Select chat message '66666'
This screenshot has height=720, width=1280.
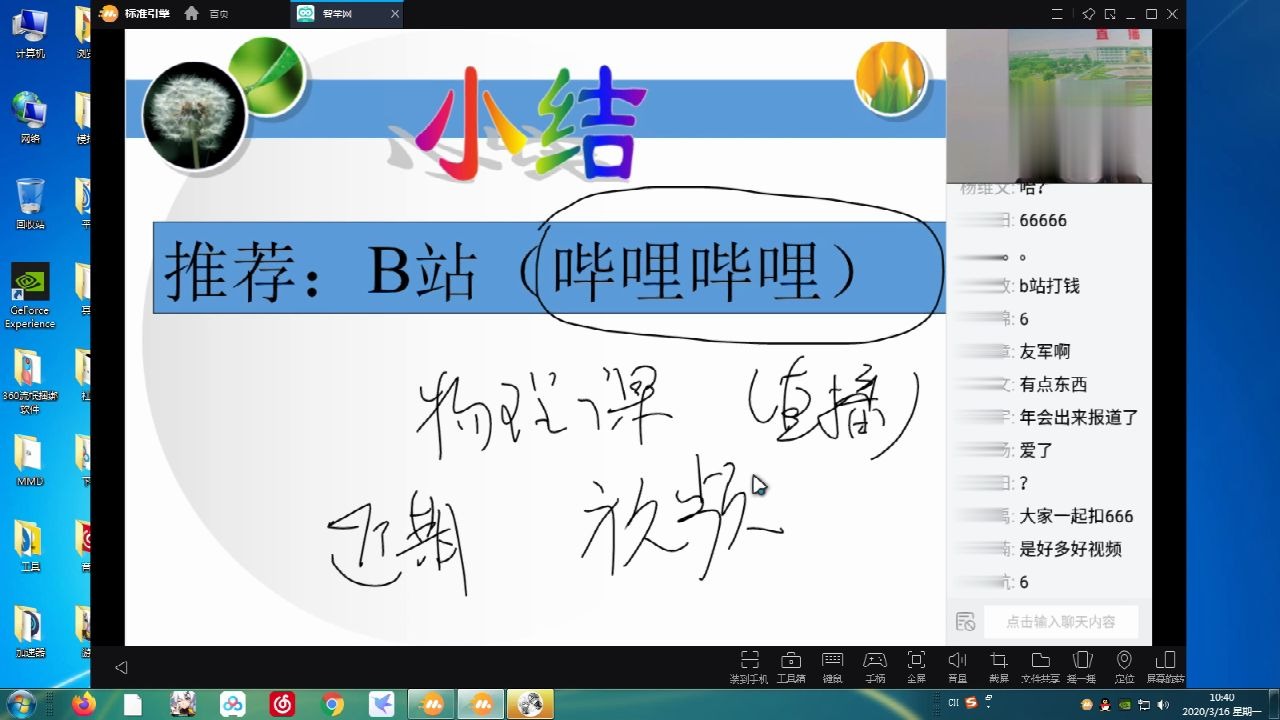pos(1043,220)
